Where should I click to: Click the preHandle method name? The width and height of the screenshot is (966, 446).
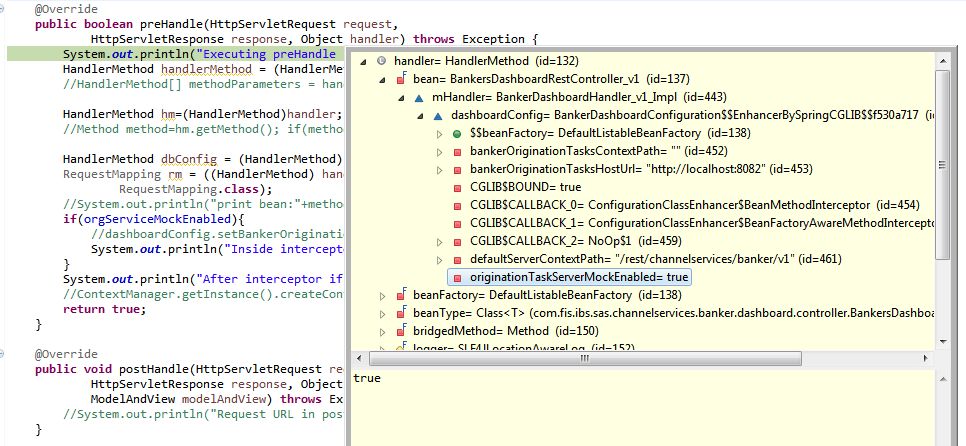click(171, 25)
